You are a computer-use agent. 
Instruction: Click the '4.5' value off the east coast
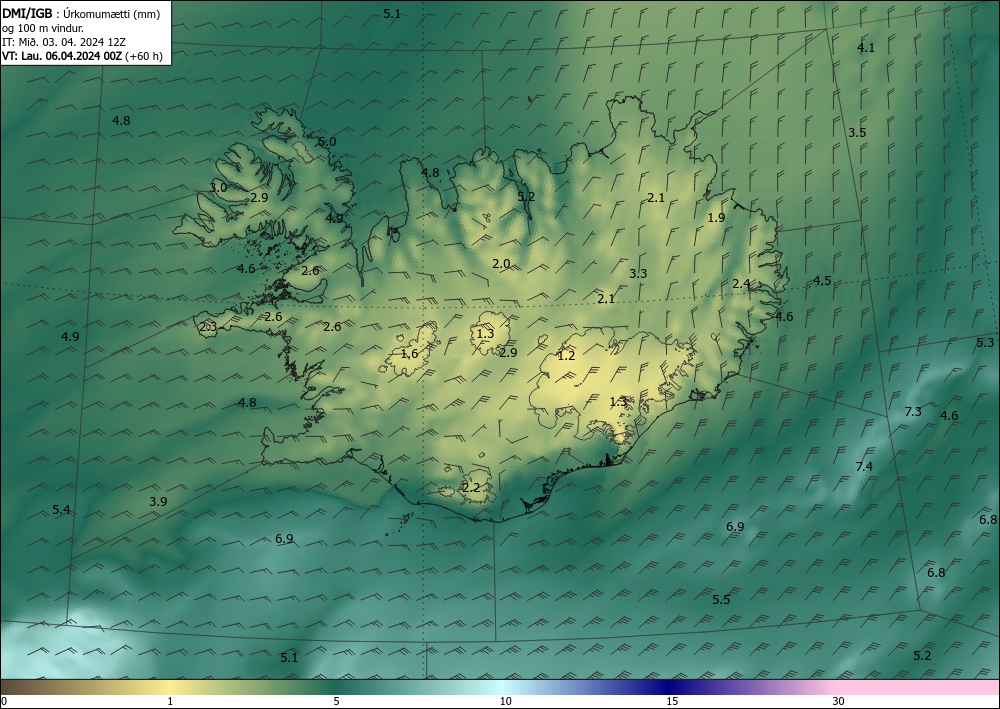click(x=822, y=281)
